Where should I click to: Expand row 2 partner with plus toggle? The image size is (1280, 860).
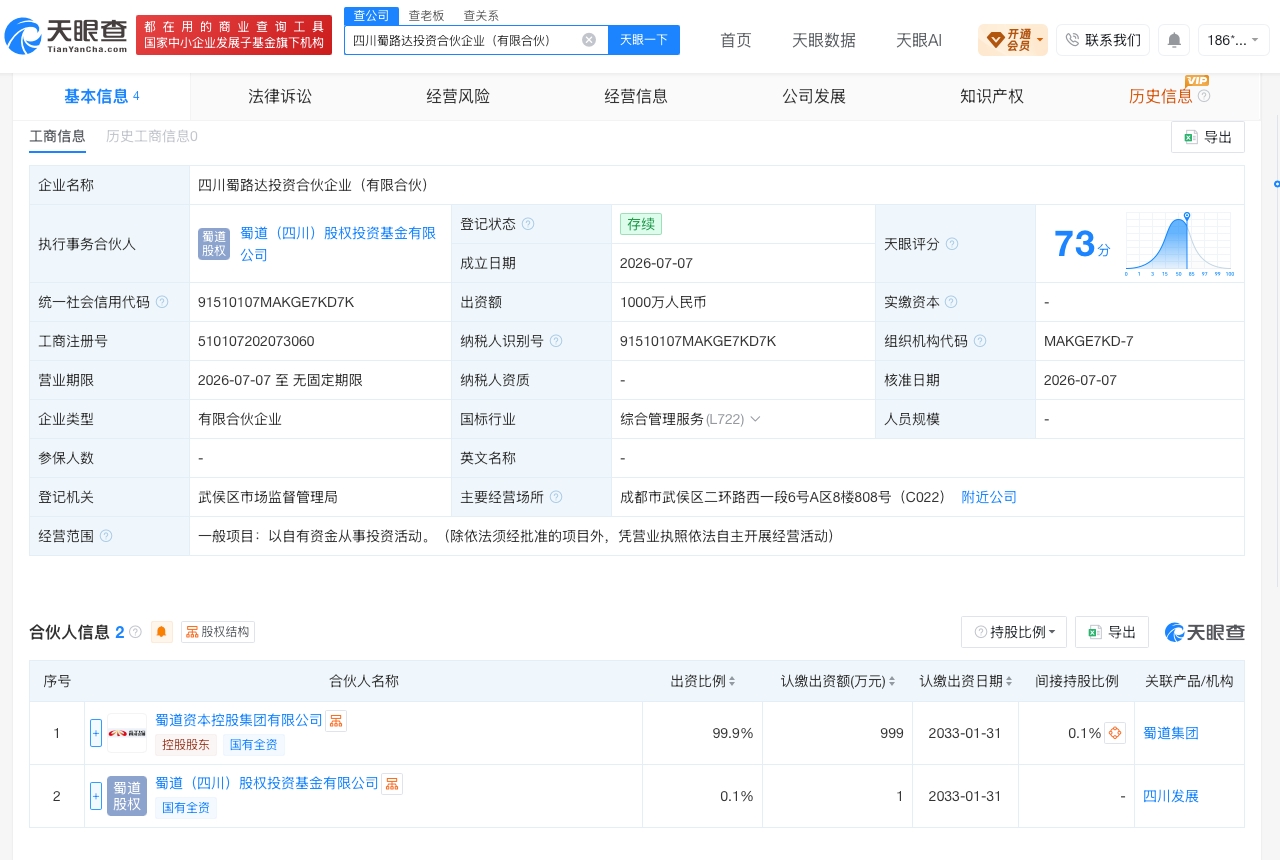tap(96, 796)
